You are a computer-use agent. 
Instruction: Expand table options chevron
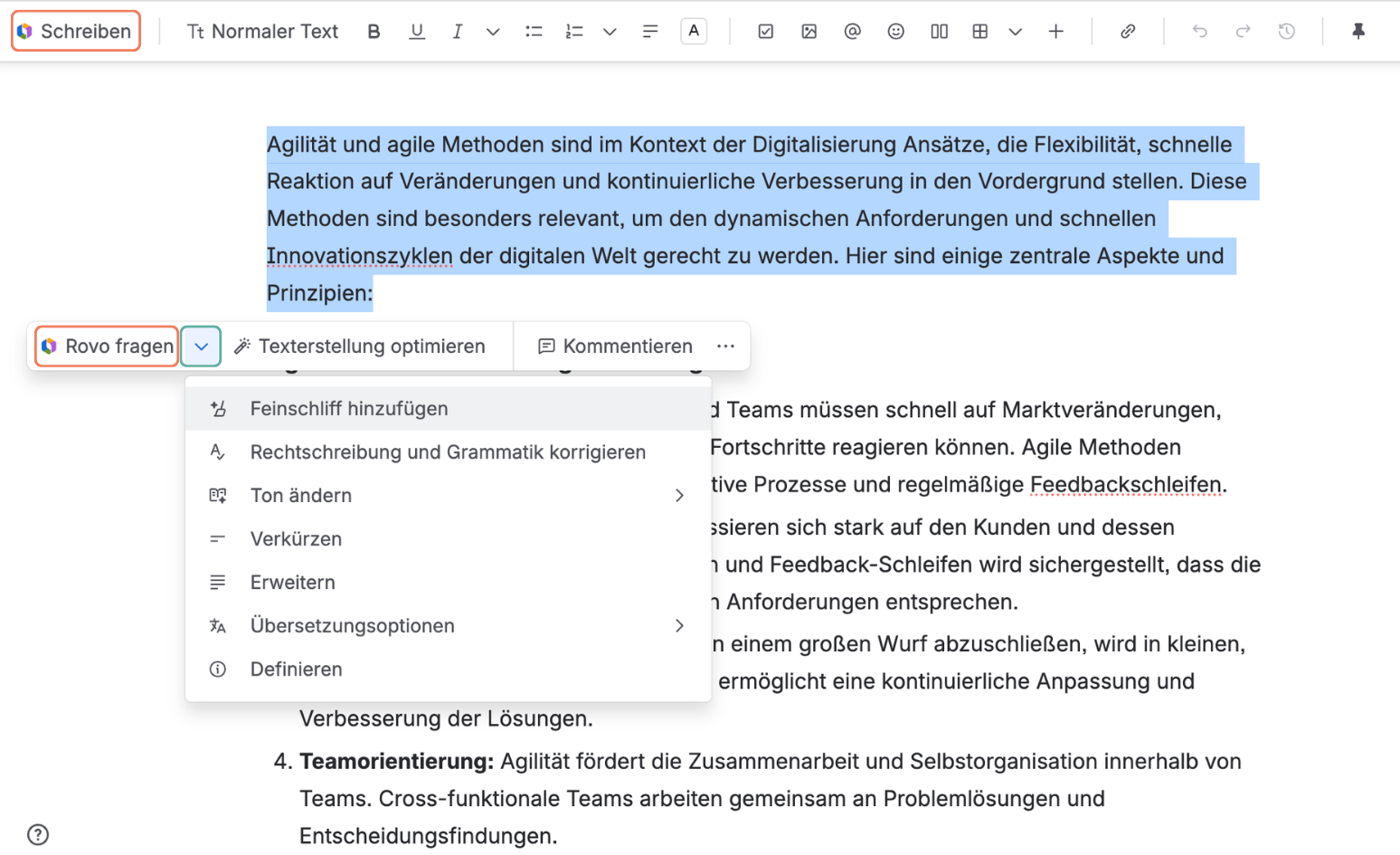[1016, 32]
